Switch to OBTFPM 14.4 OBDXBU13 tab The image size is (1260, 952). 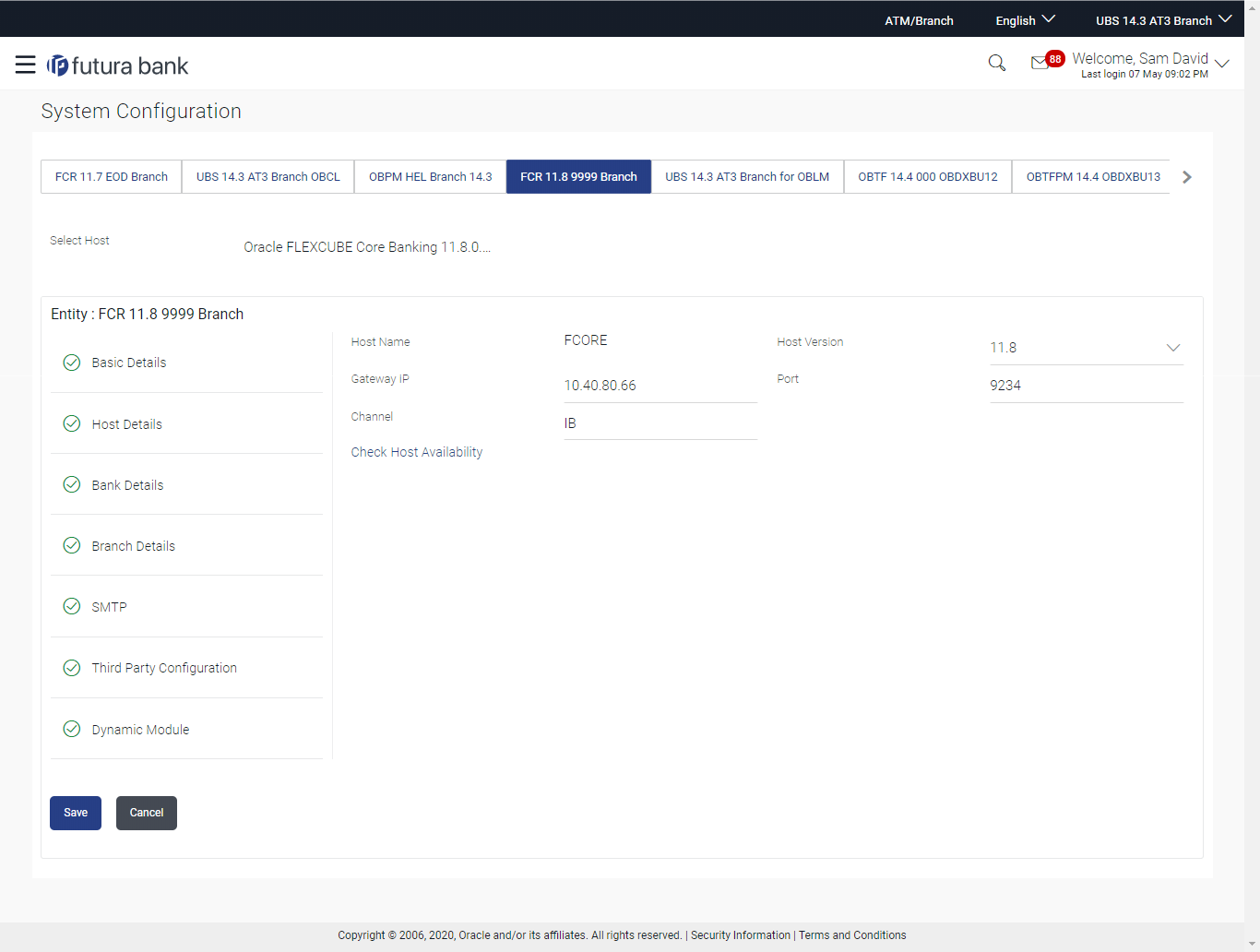tap(1093, 176)
